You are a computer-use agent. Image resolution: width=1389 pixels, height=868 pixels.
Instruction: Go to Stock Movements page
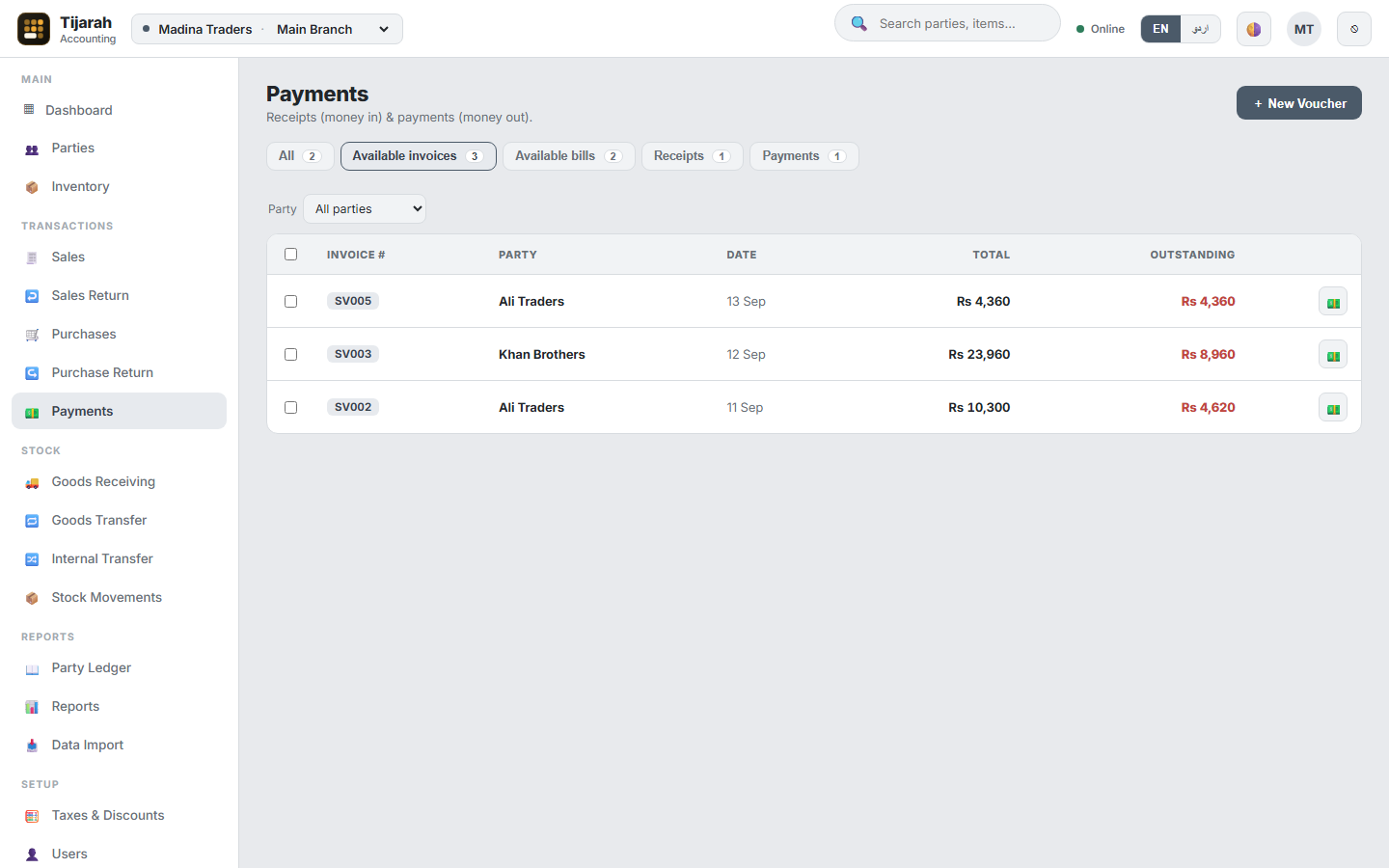tap(119, 598)
